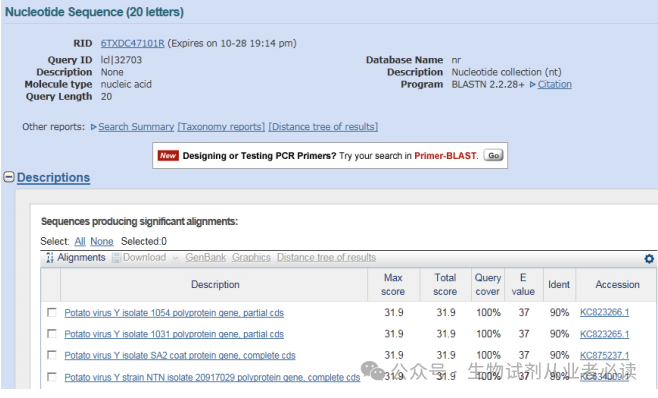The width and height of the screenshot is (658, 398).
Task: Open accession KC823265.1
Action: [x=604, y=334]
